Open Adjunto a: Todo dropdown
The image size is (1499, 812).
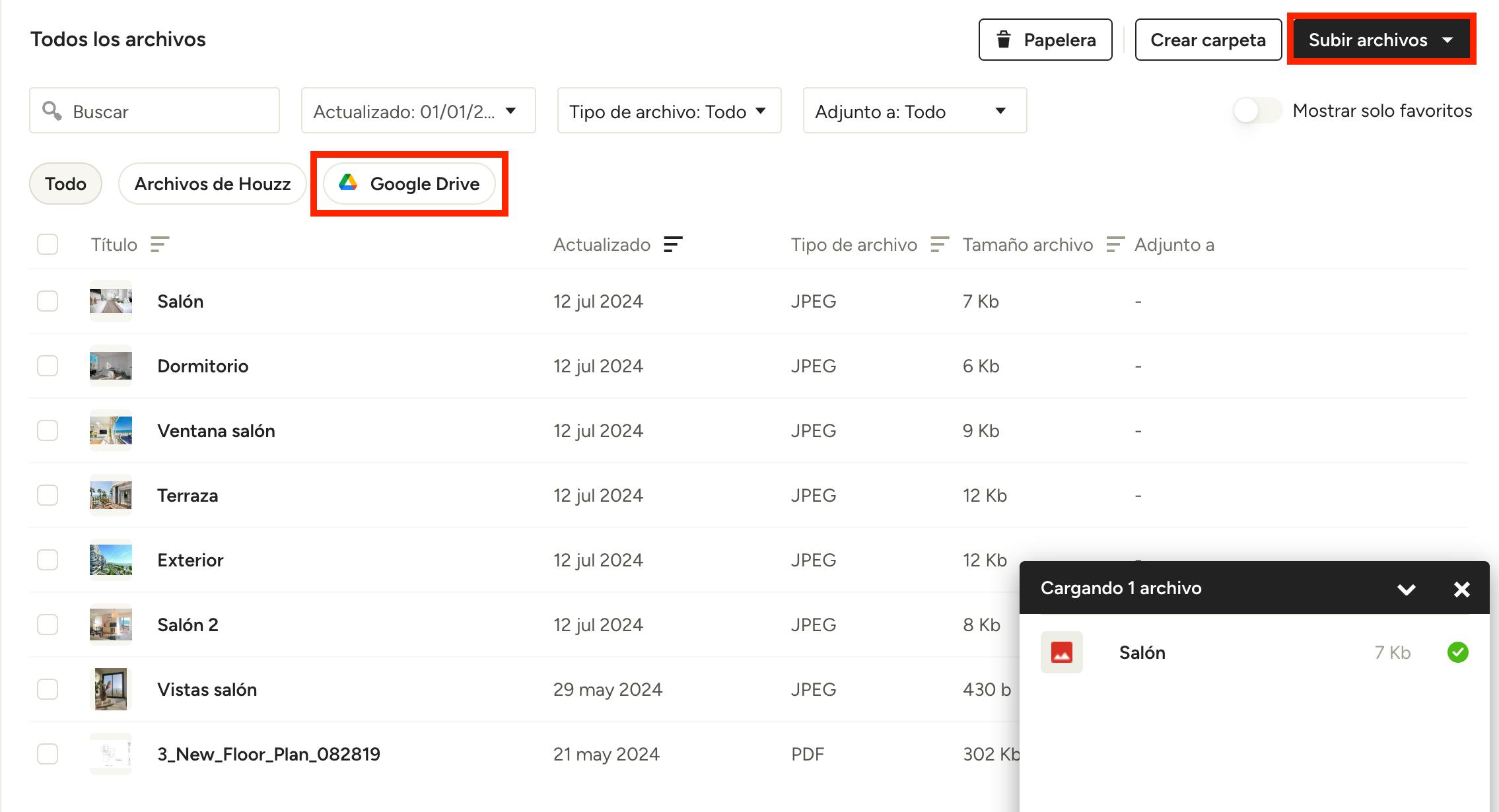click(x=914, y=111)
